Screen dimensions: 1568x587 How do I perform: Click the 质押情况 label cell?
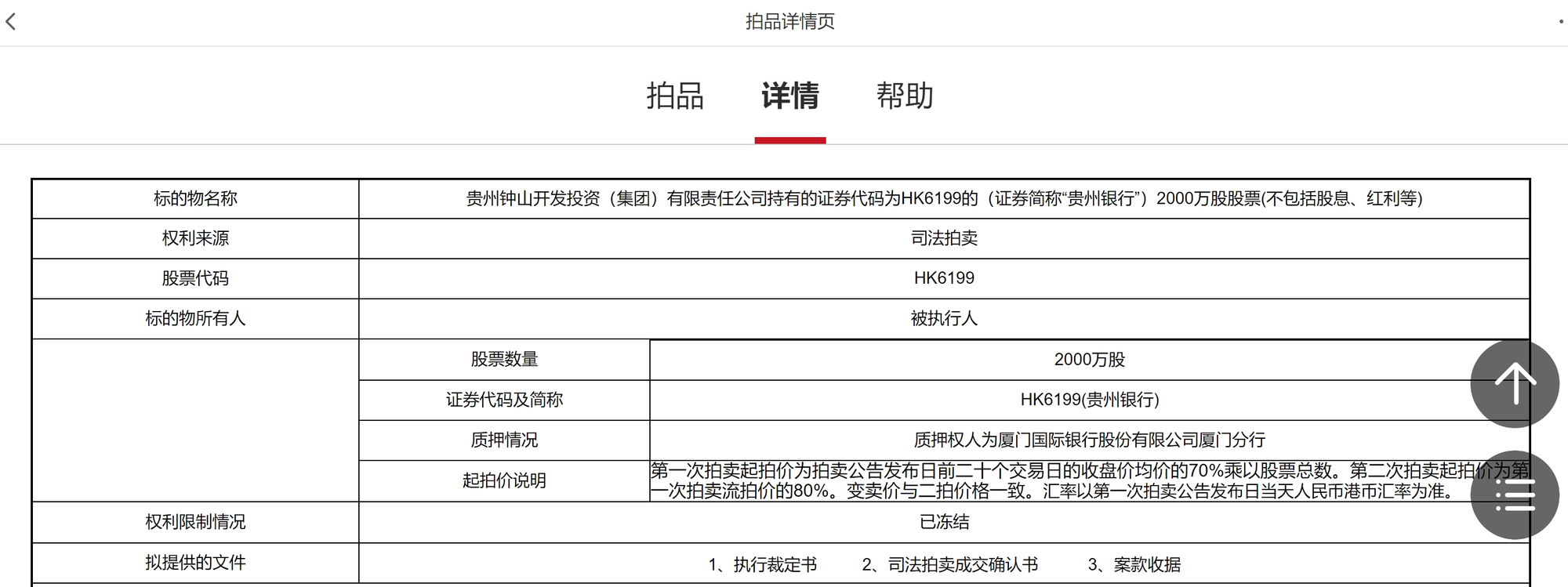pyautogui.click(x=504, y=440)
